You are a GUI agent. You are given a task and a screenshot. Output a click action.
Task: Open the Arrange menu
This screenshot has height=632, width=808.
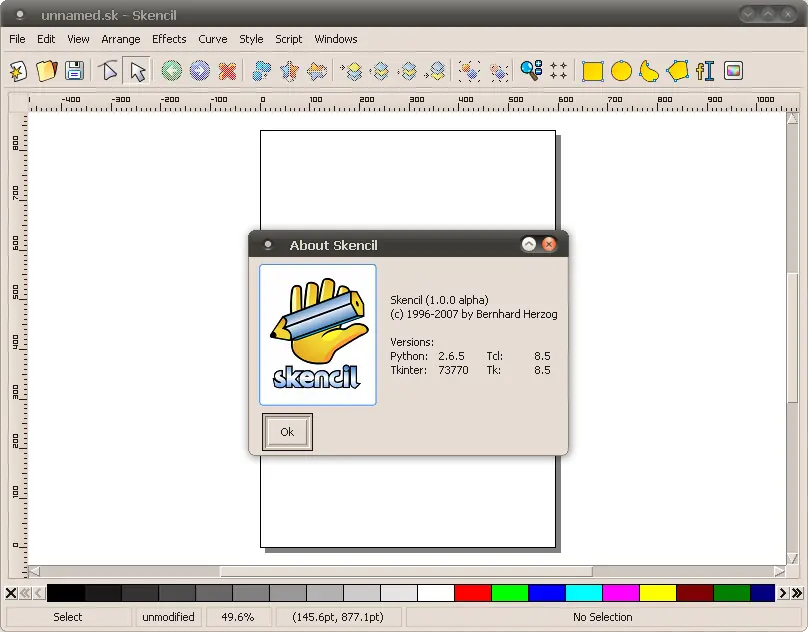click(120, 39)
